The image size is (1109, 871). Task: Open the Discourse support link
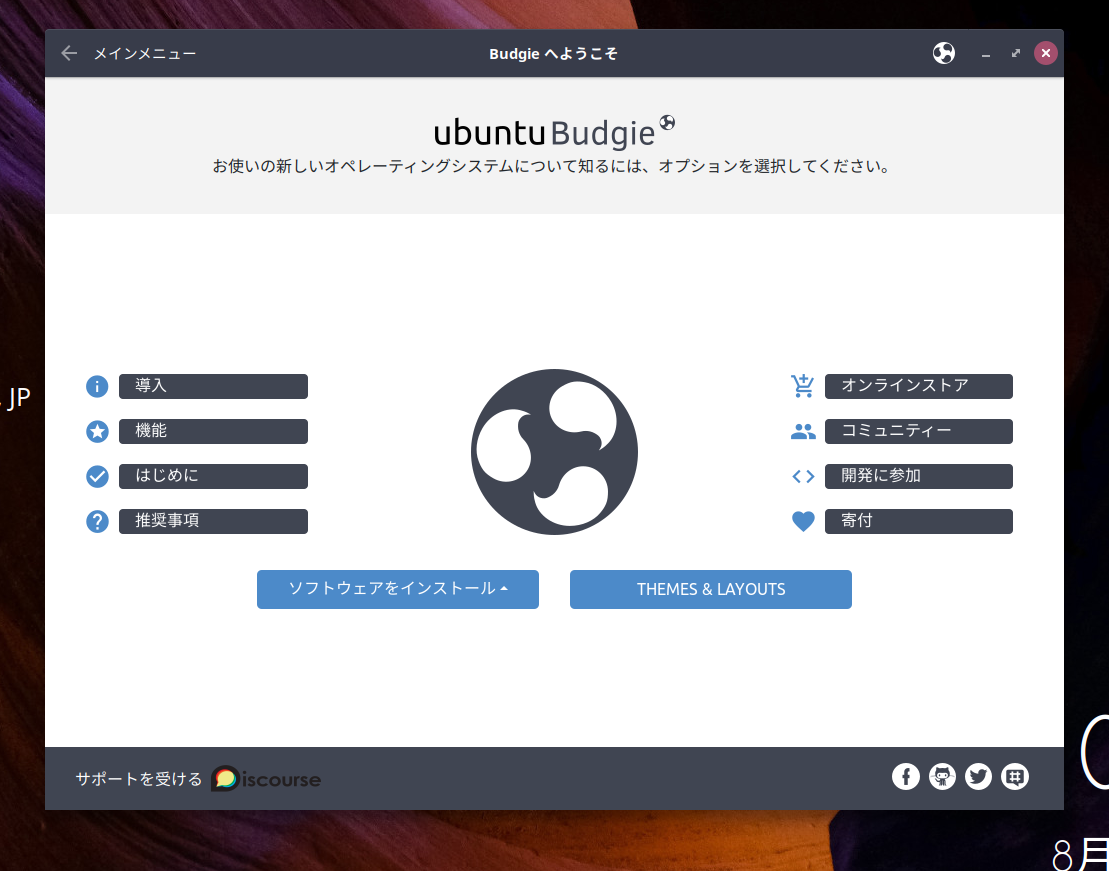coord(266,779)
